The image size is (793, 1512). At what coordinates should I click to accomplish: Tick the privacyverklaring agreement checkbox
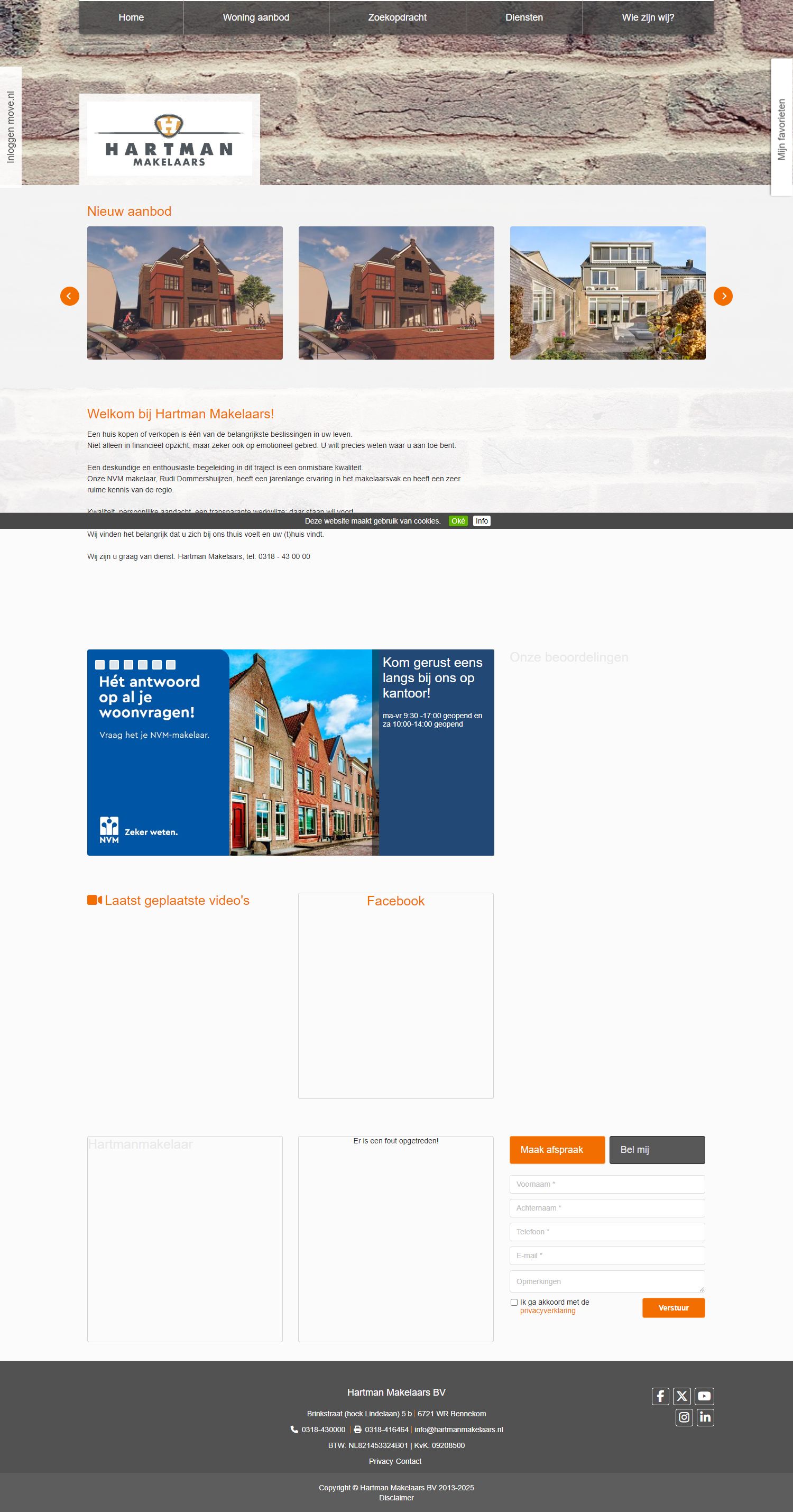click(514, 1302)
